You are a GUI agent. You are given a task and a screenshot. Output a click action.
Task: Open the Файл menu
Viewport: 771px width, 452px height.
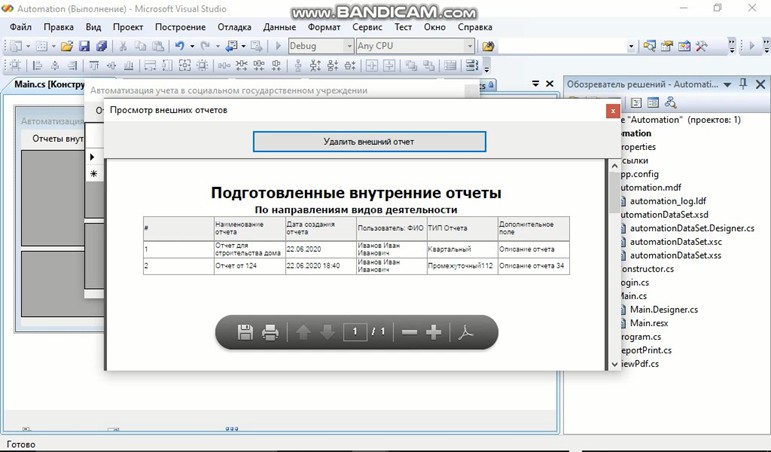(x=20, y=27)
